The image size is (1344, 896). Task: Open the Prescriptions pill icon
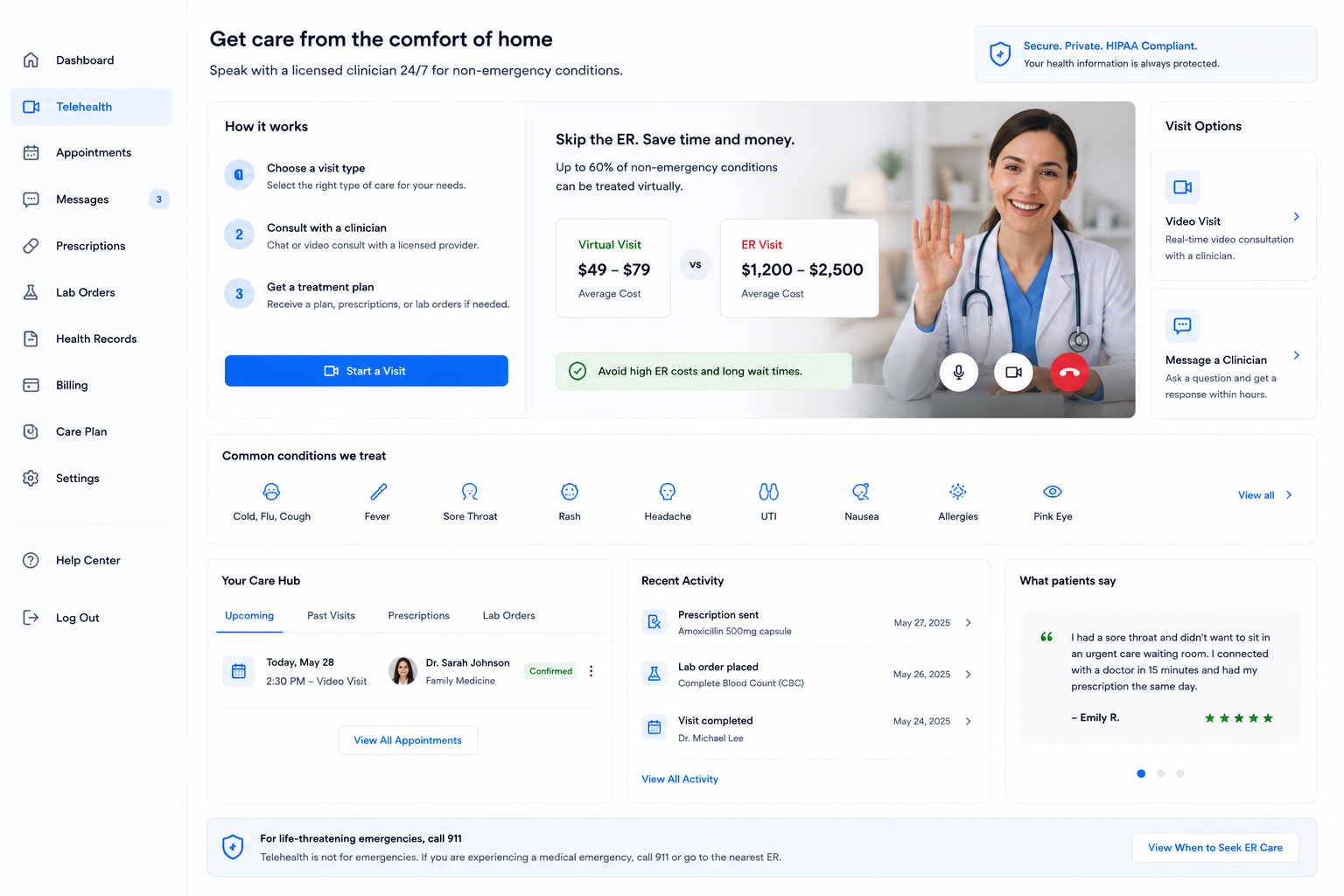(31, 246)
